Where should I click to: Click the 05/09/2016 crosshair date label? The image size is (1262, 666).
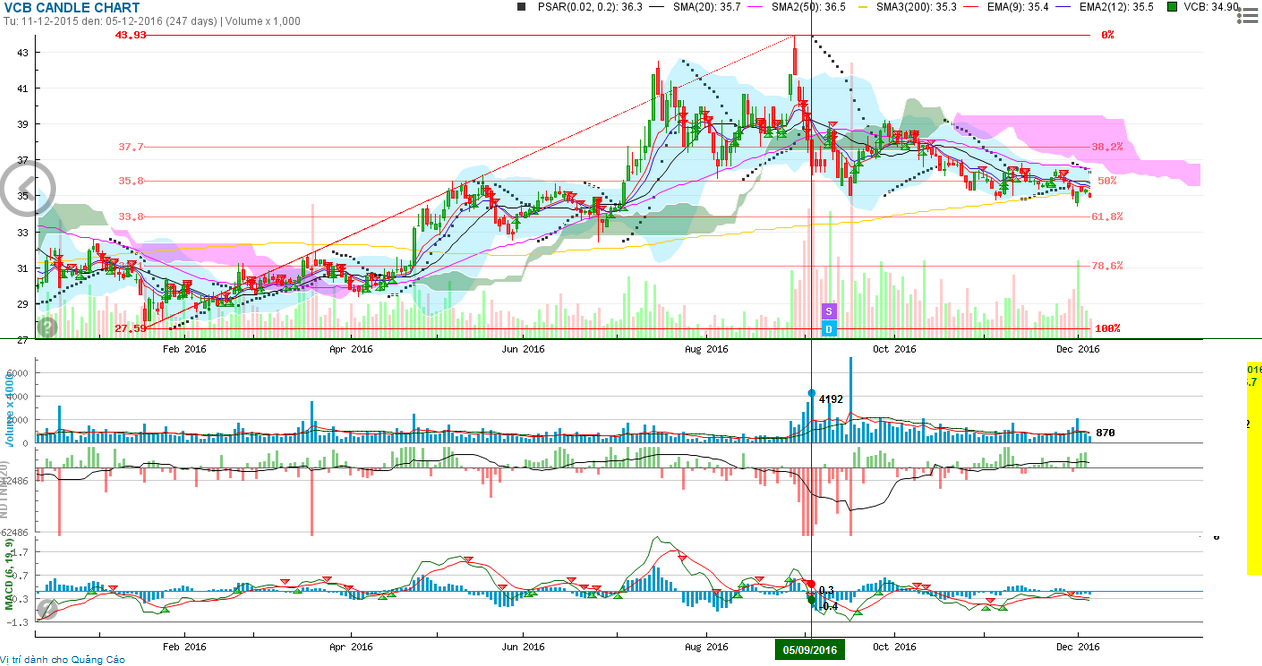tap(810, 650)
